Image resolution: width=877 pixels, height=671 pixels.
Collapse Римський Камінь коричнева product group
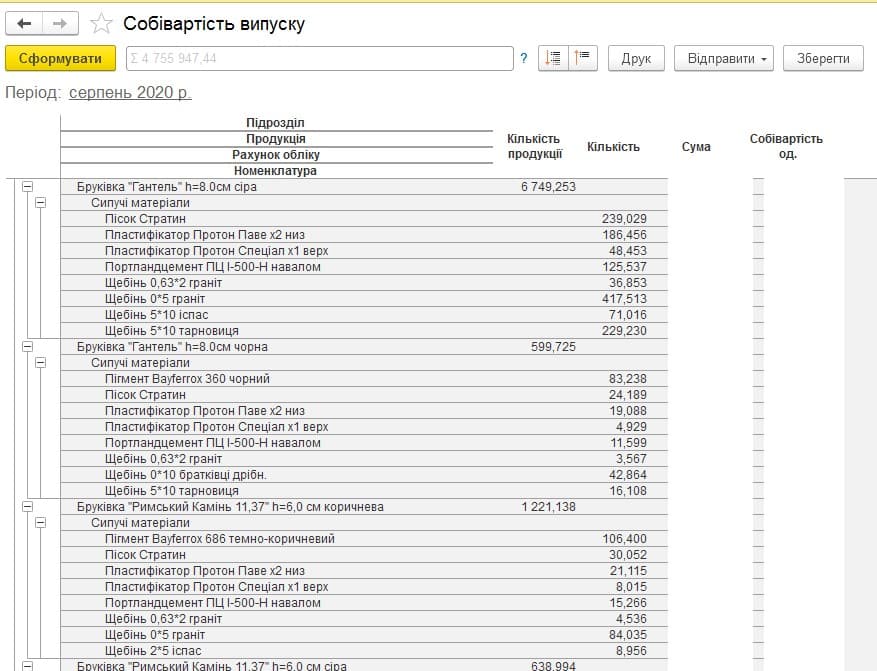click(27, 507)
